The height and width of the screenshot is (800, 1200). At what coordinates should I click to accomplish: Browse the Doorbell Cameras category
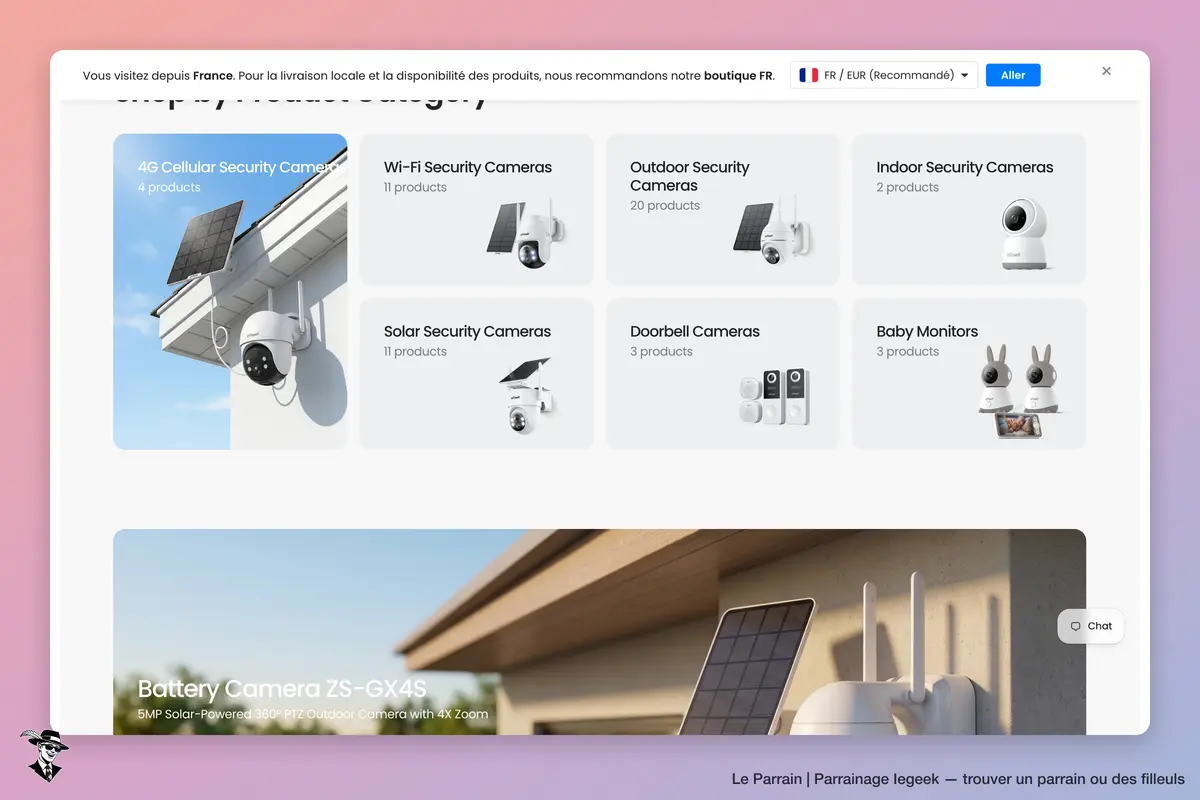[723, 373]
